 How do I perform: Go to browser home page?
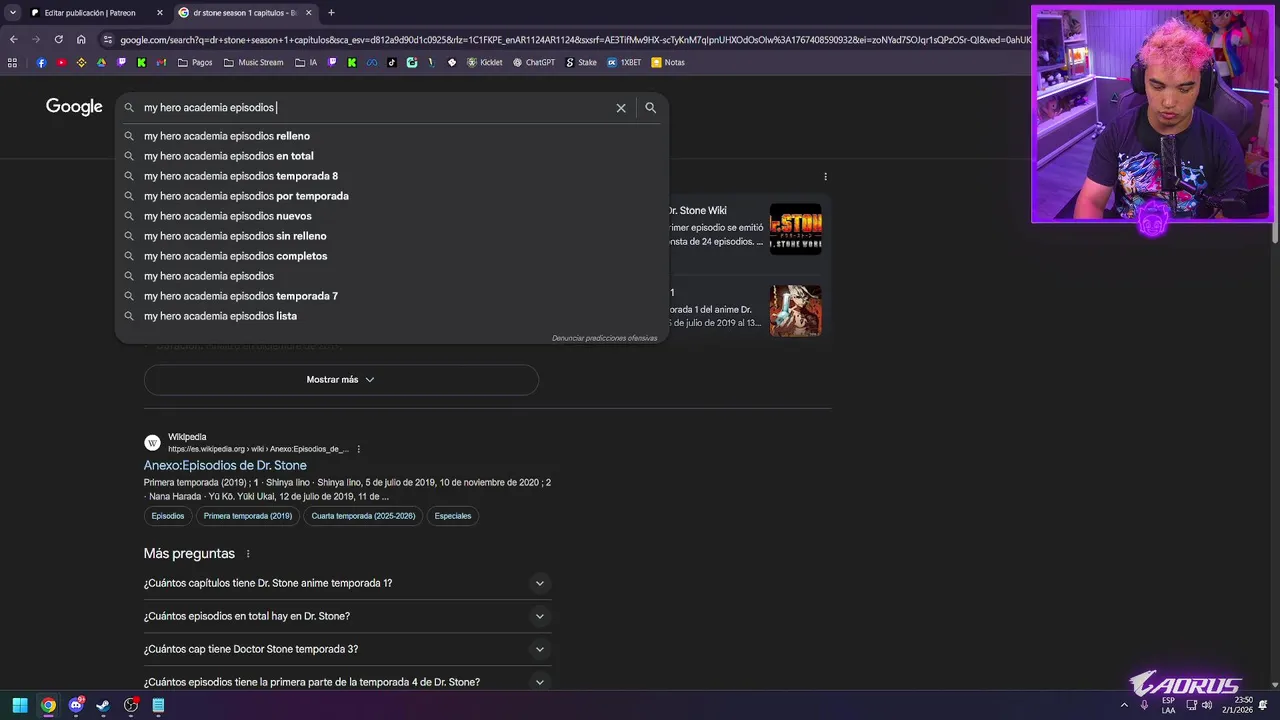click(81, 39)
